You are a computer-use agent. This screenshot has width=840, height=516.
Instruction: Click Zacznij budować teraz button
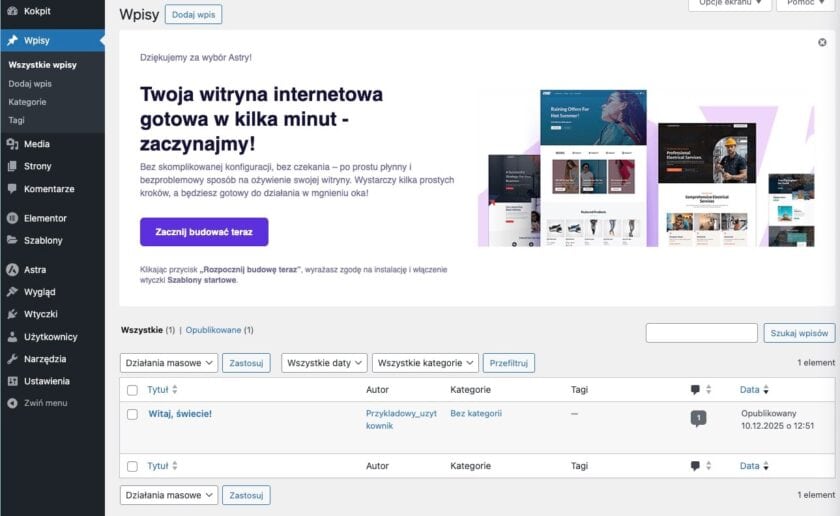pyautogui.click(x=204, y=232)
